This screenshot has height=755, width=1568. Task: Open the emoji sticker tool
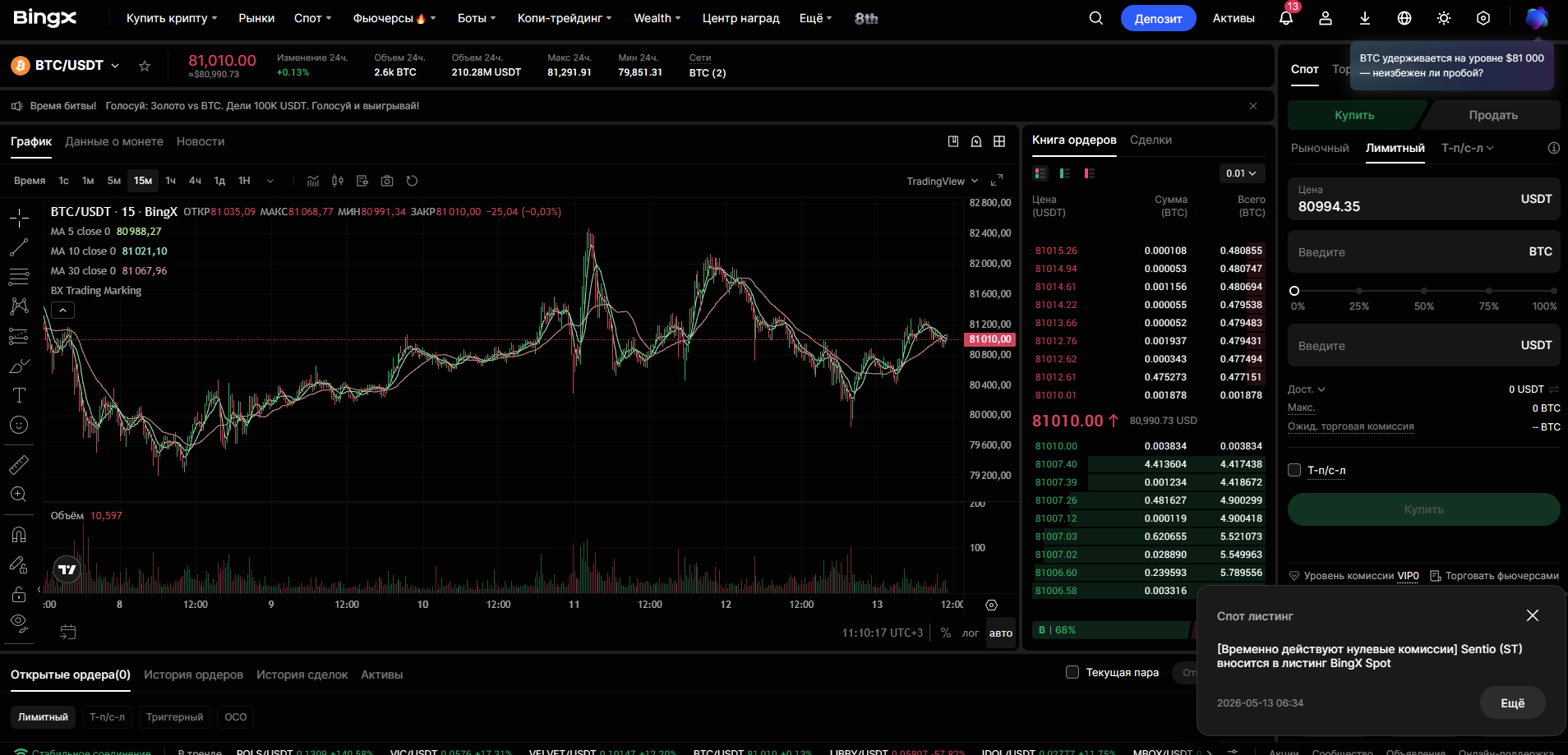pos(19,425)
